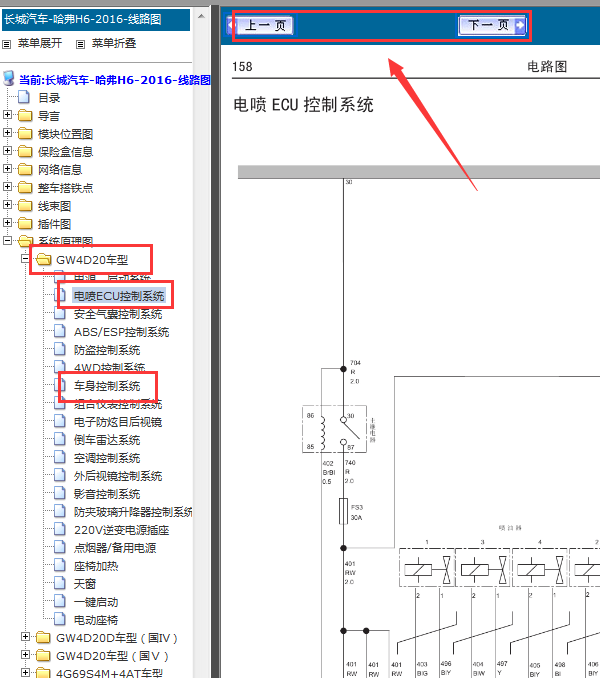Screen dimensions: 600x678
Task: Click the computer icon beside 当前 title
Action: [x=9, y=78]
